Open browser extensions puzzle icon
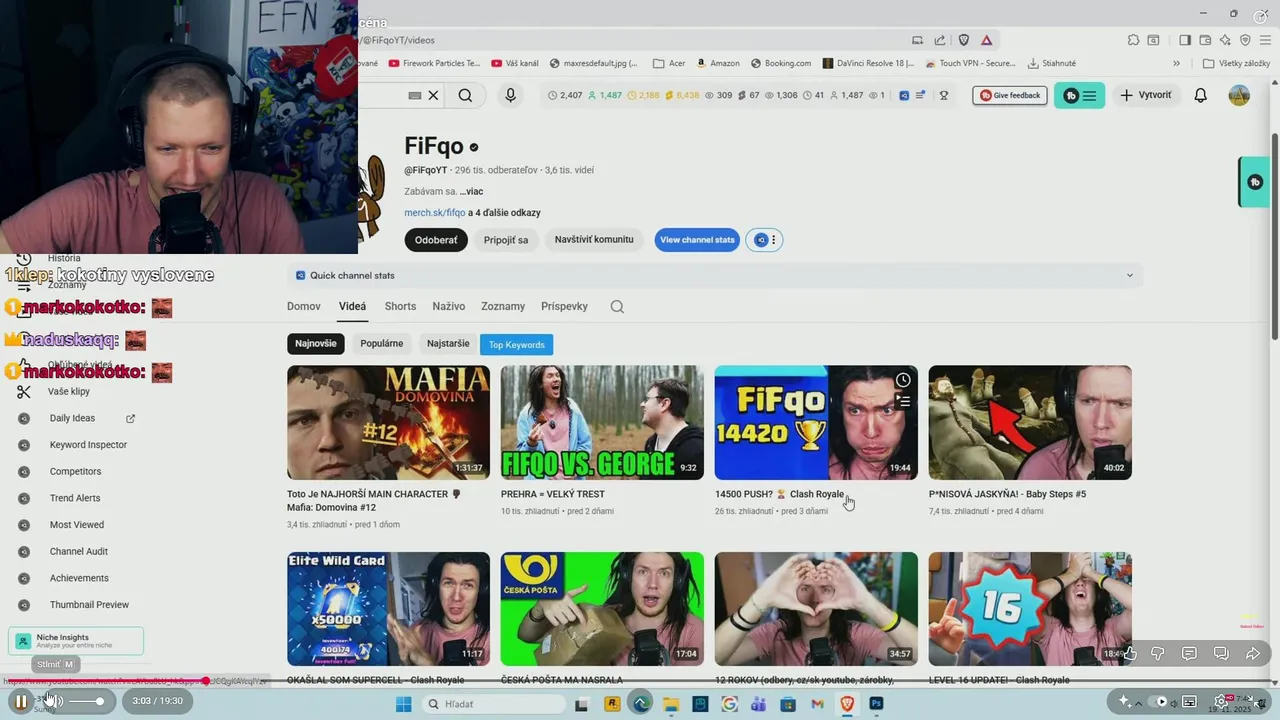 (1133, 40)
